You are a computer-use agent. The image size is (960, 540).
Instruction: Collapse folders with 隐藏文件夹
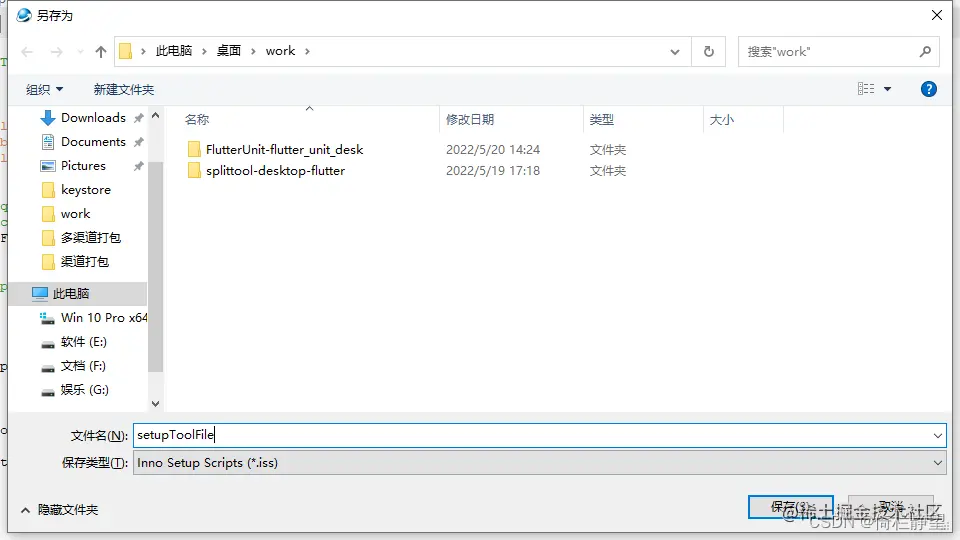pos(60,510)
